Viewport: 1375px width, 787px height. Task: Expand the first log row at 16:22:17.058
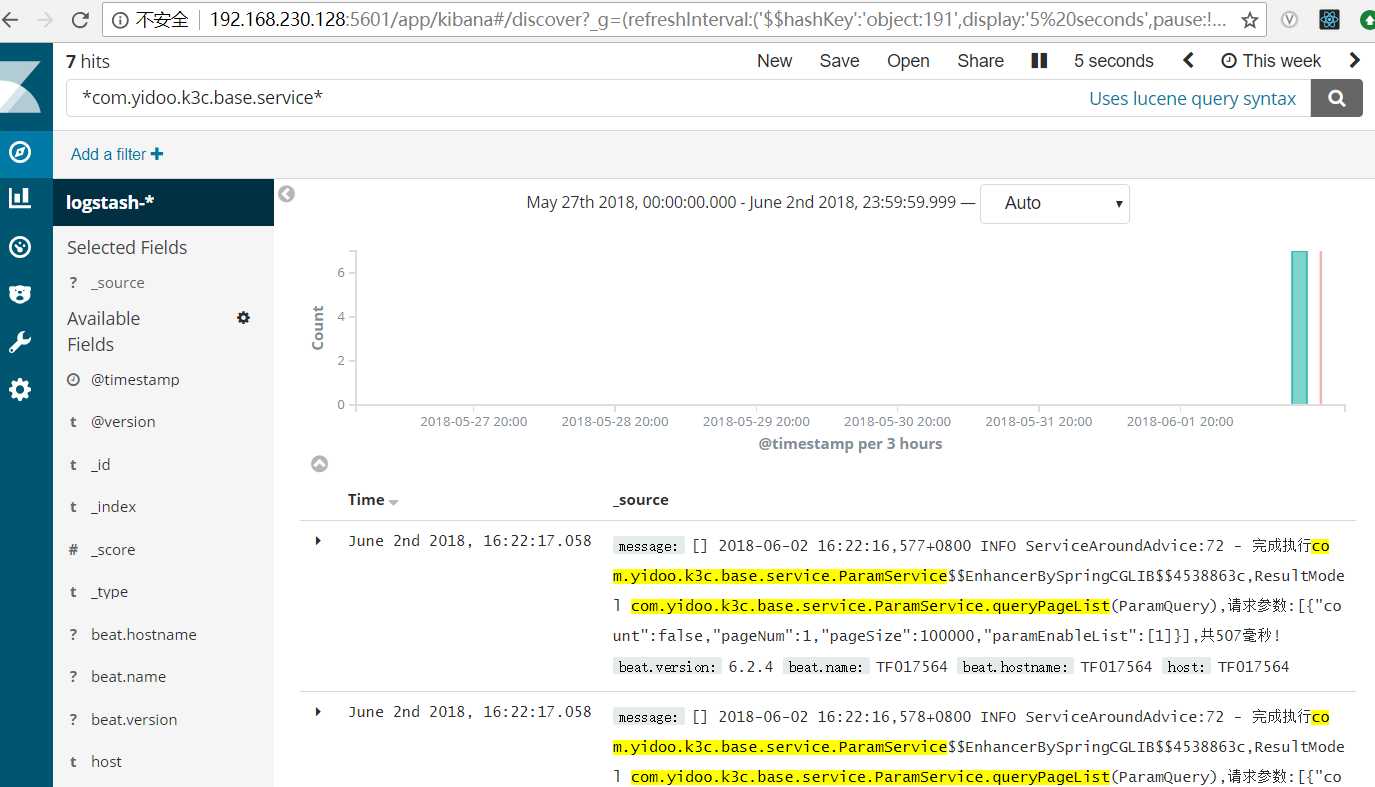tap(318, 541)
